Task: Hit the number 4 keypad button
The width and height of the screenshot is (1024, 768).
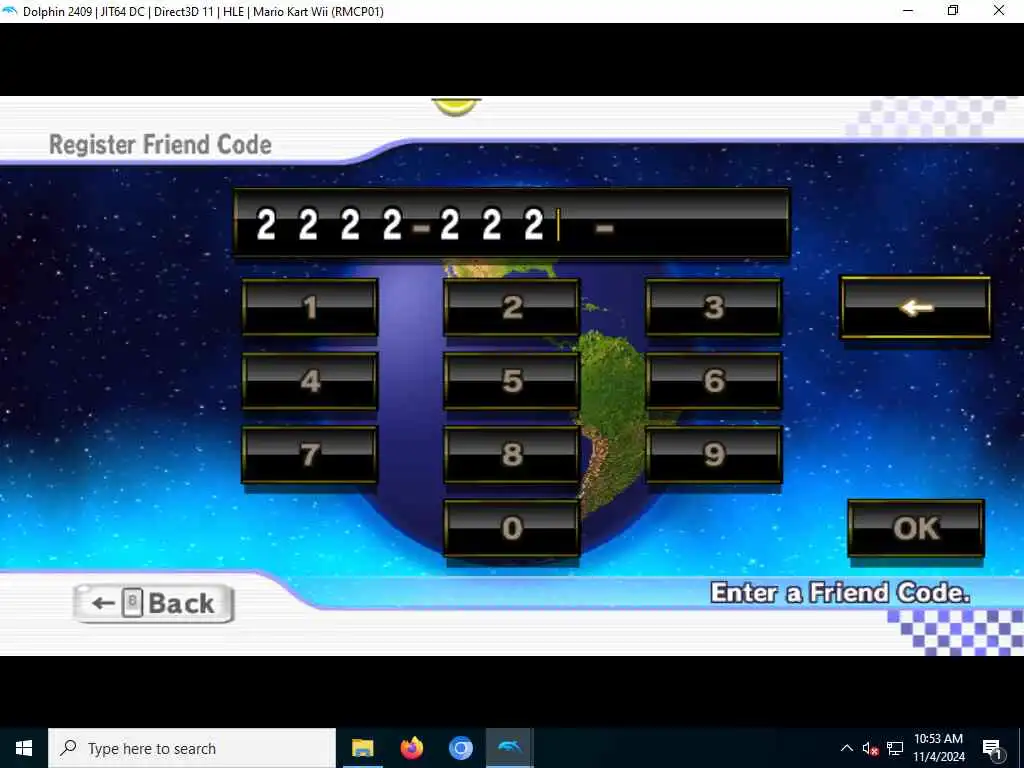Action: pos(310,381)
